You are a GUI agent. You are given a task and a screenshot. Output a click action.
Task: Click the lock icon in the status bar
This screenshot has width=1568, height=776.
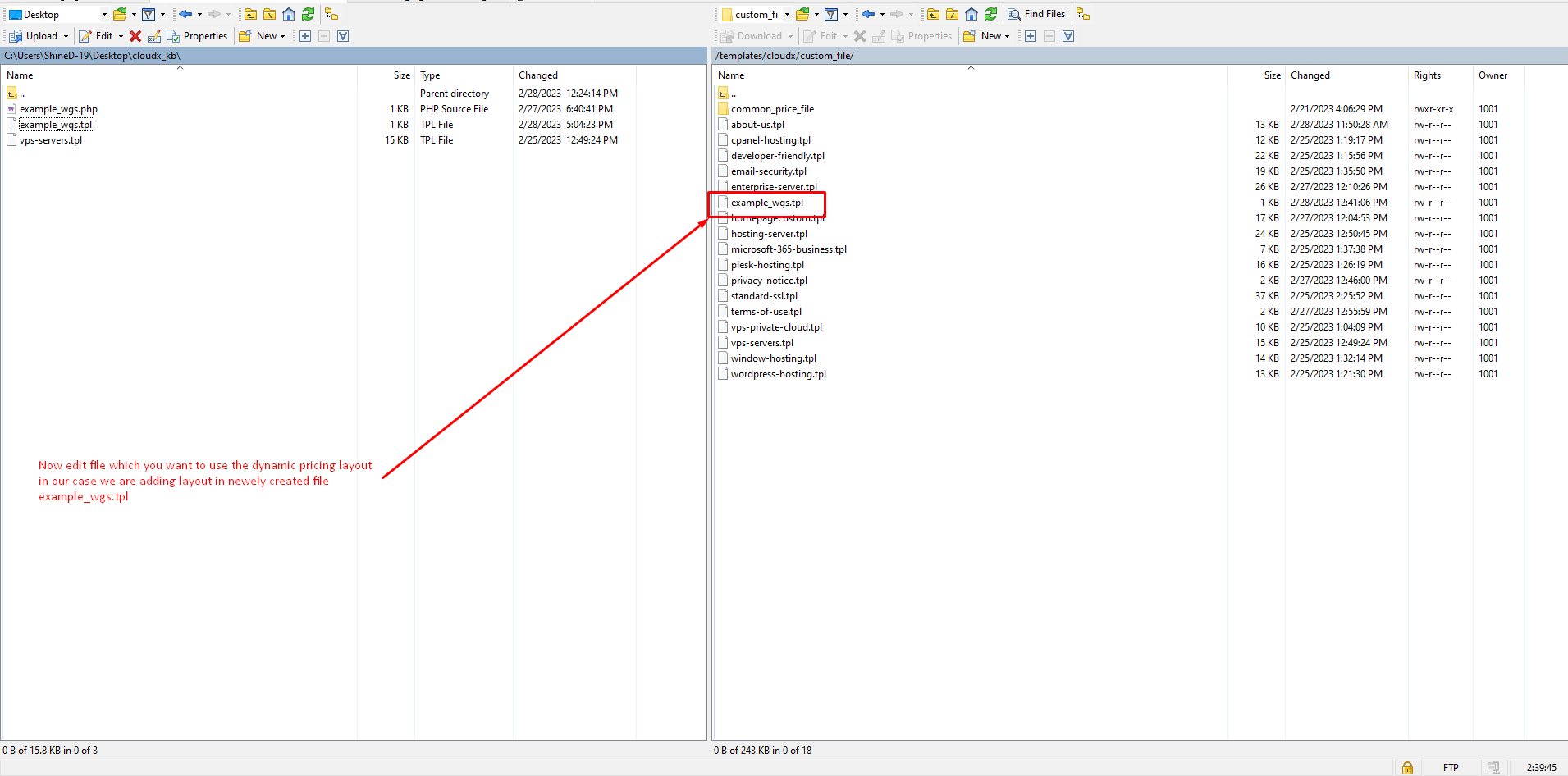(1407, 768)
